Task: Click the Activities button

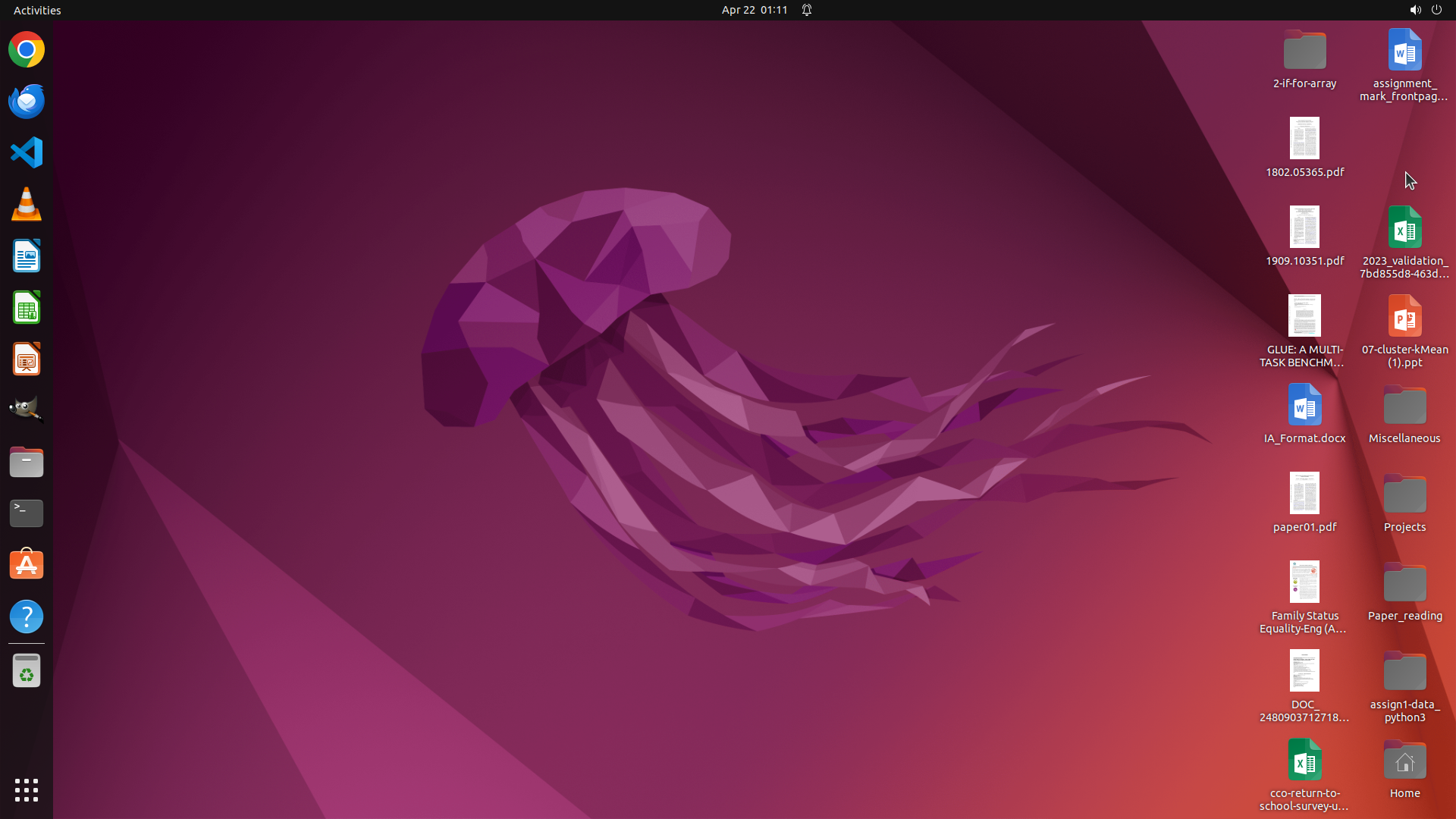Action: click(x=37, y=10)
